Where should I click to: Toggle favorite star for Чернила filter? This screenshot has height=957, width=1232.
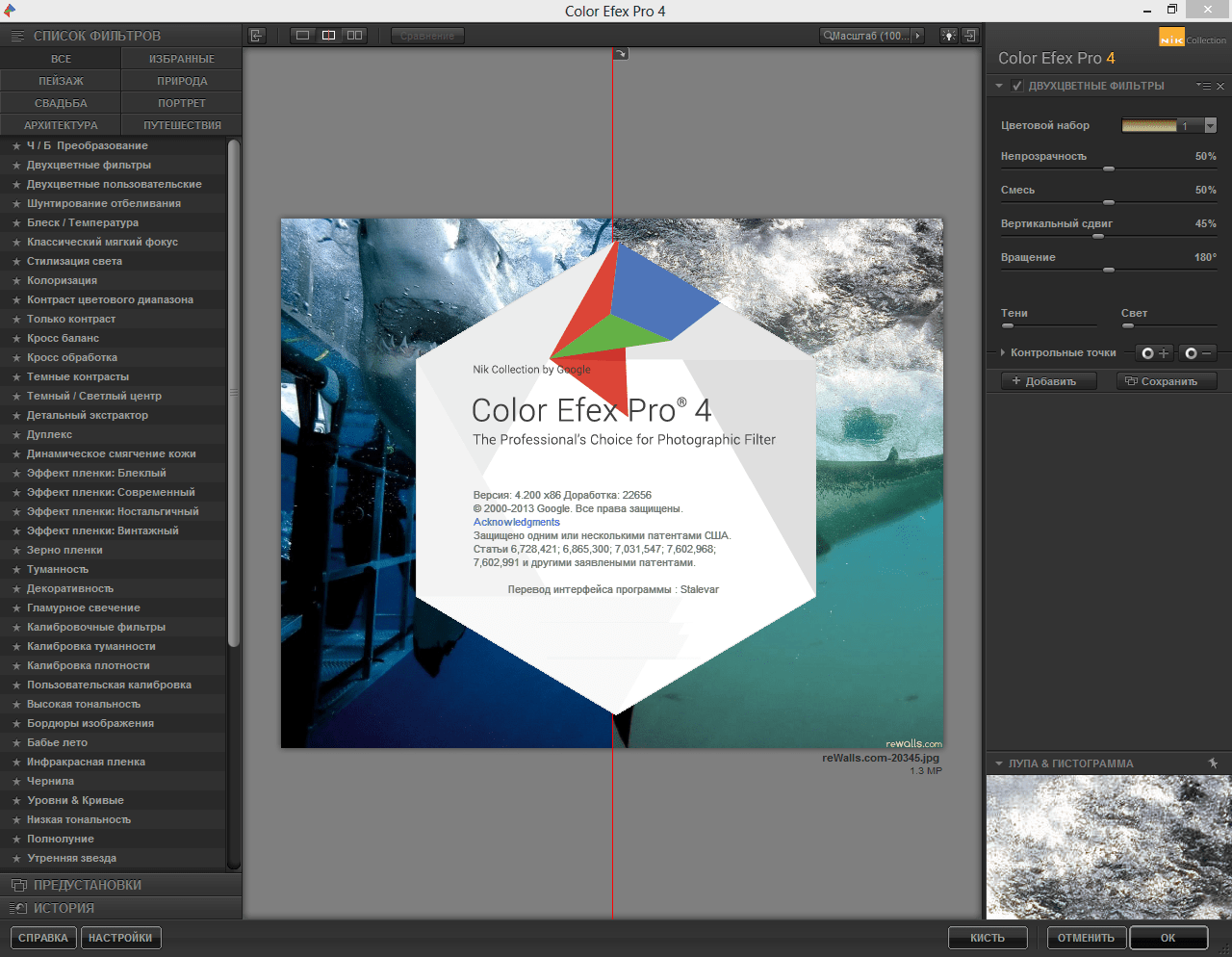click(x=16, y=782)
